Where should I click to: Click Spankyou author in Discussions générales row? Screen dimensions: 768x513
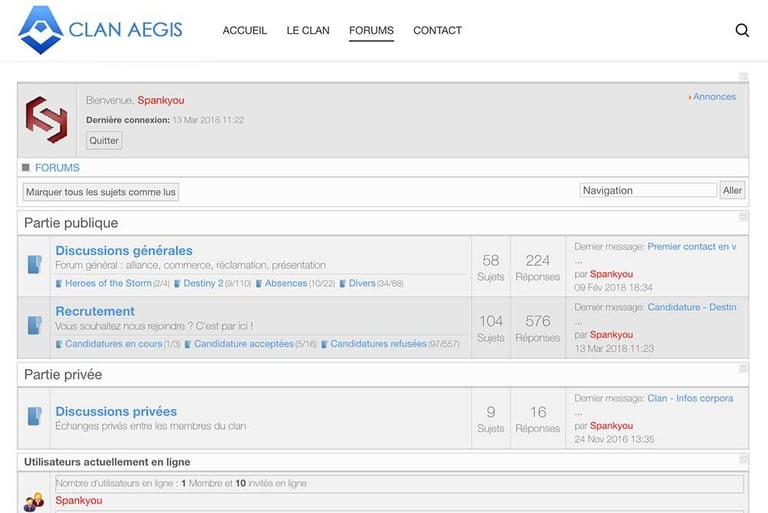tap(611, 274)
